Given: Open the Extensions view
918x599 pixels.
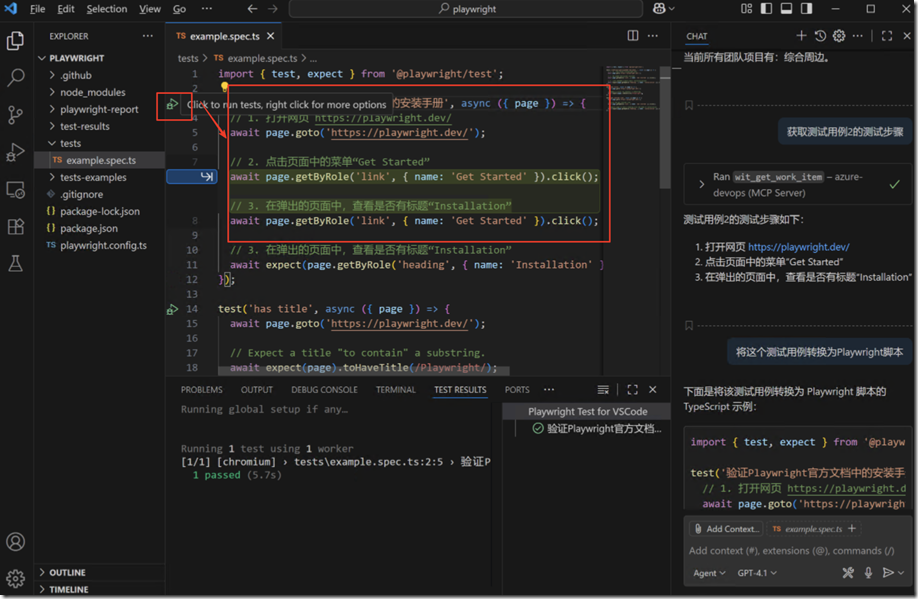Looking at the screenshot, I should coord(15,227).
